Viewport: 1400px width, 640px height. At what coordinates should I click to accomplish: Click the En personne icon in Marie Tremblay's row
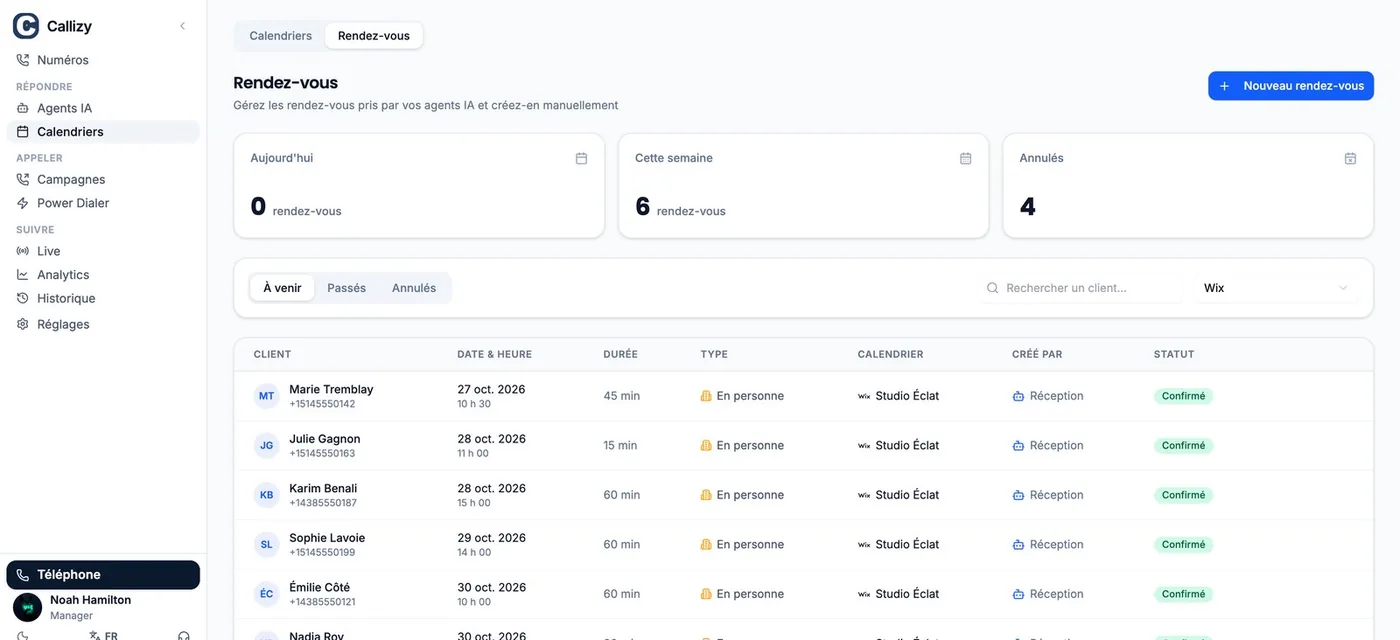tap(706, 396)
